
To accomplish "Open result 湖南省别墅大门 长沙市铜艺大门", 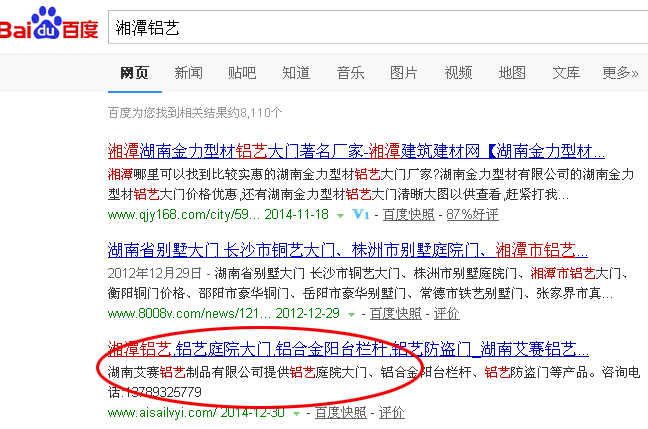I will (348, 250).
